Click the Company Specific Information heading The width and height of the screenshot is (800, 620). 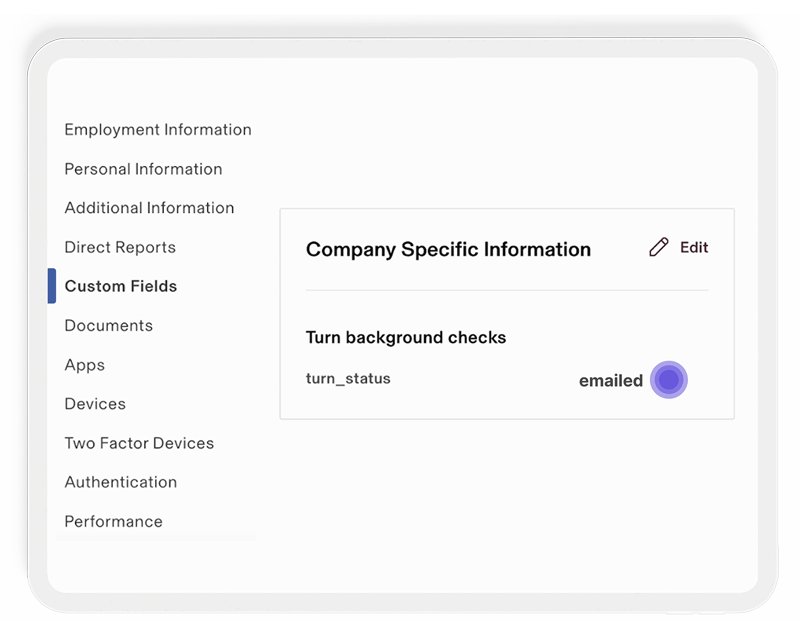448,250
